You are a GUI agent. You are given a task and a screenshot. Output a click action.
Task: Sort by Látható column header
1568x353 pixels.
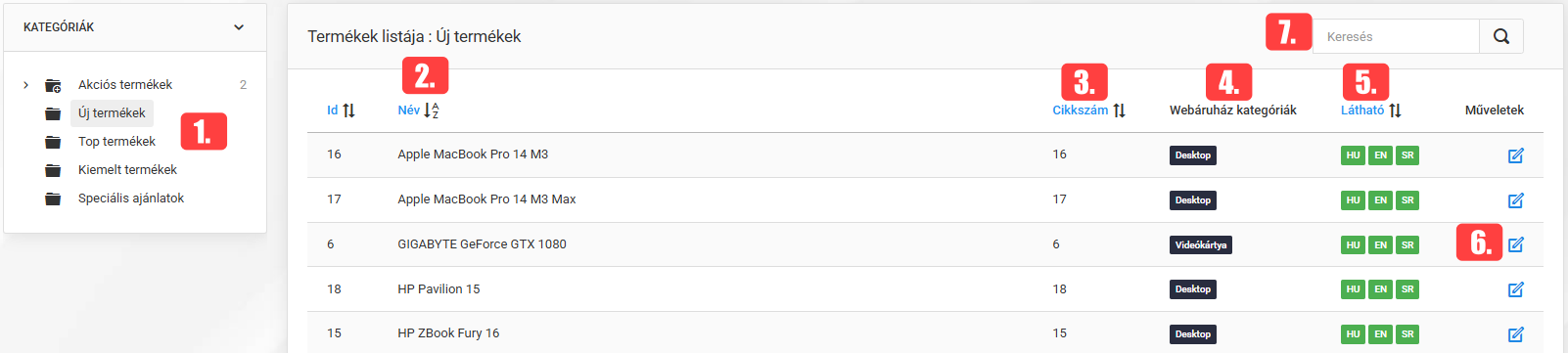1370,110
